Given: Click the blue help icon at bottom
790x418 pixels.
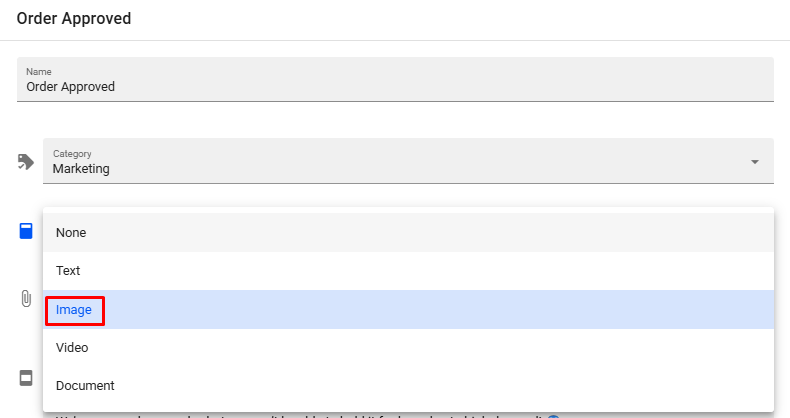Looking at the screenshot, I should coord(553,416).
